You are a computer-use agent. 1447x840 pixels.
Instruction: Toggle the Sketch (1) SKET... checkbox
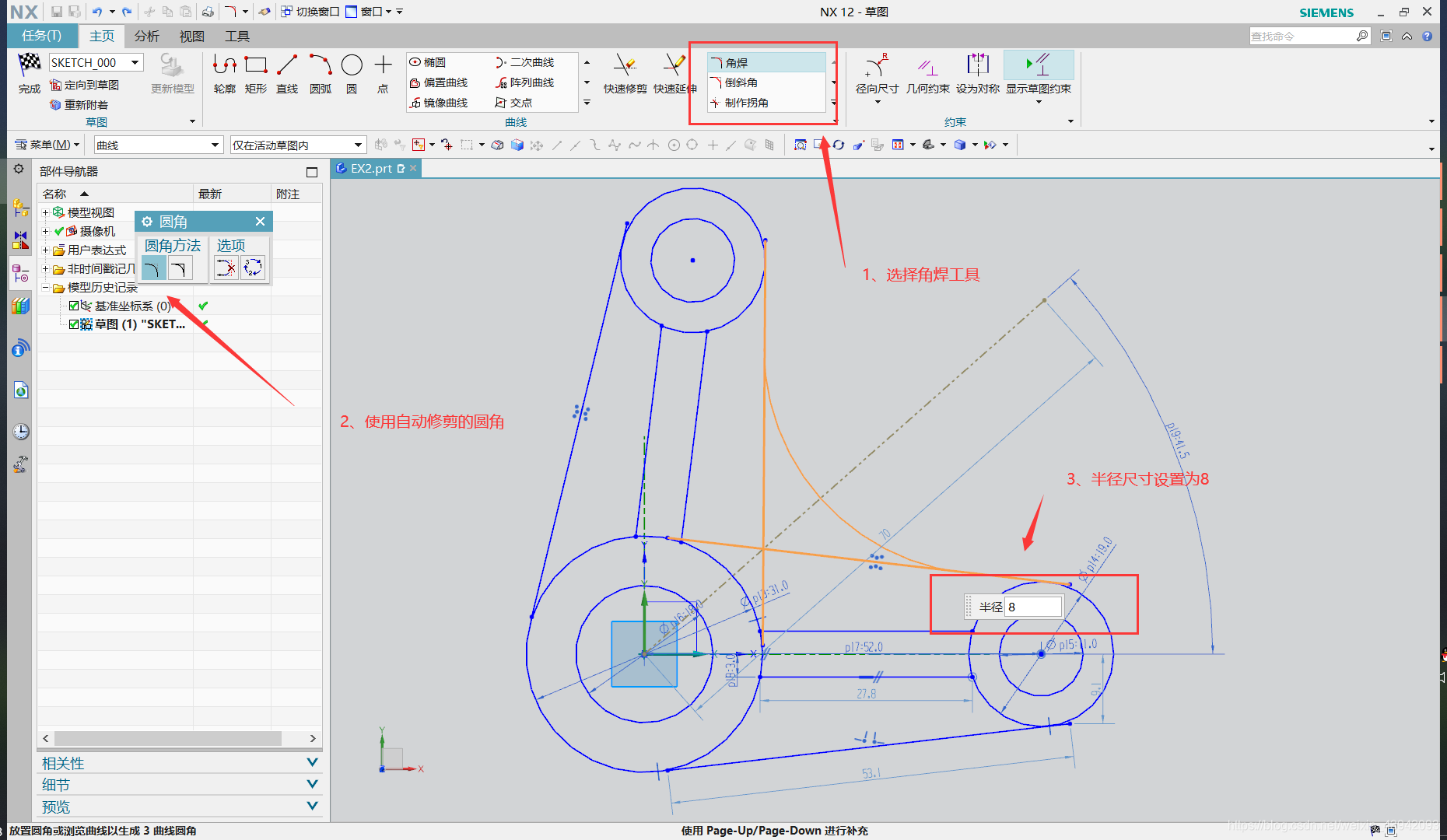click(x=74, y=324)
